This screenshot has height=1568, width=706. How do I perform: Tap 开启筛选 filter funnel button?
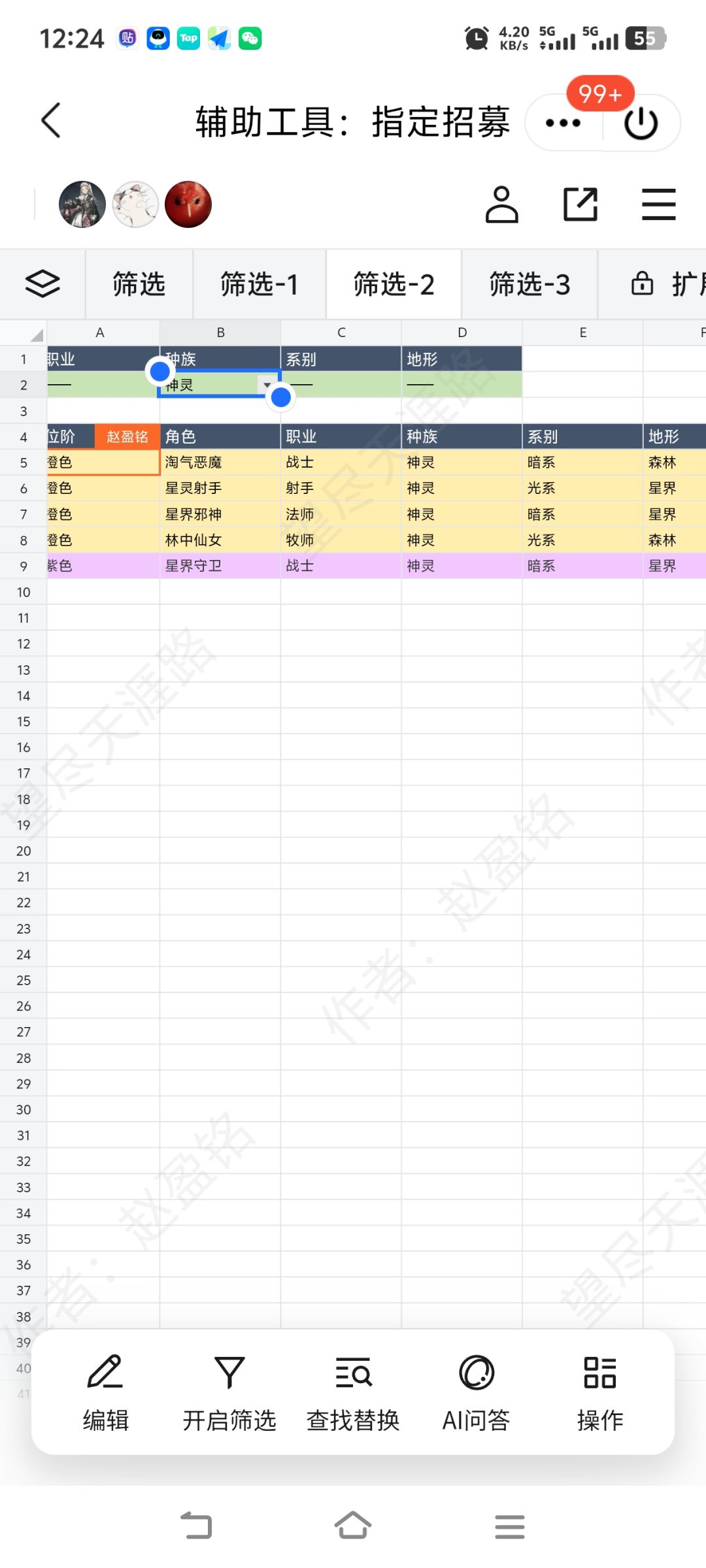coord(229,1393)
